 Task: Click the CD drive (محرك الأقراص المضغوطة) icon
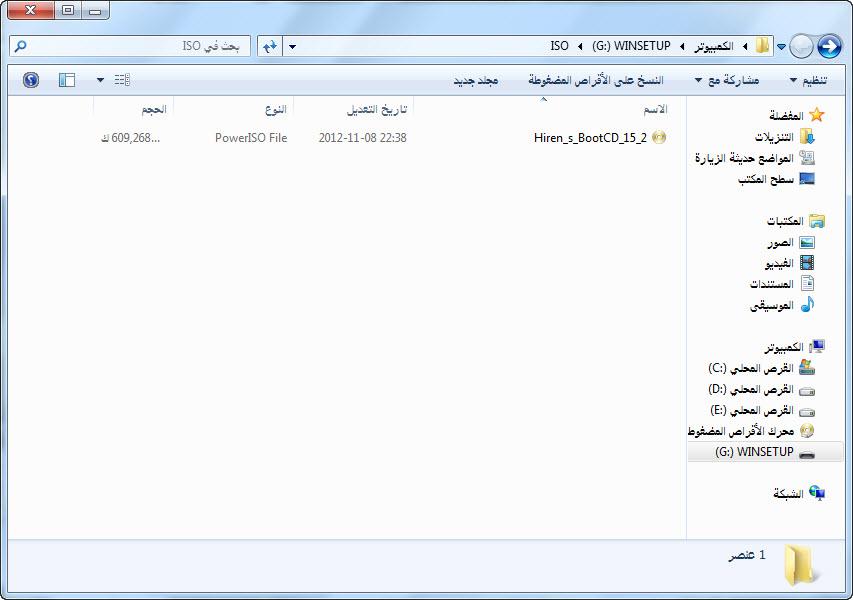807,431
